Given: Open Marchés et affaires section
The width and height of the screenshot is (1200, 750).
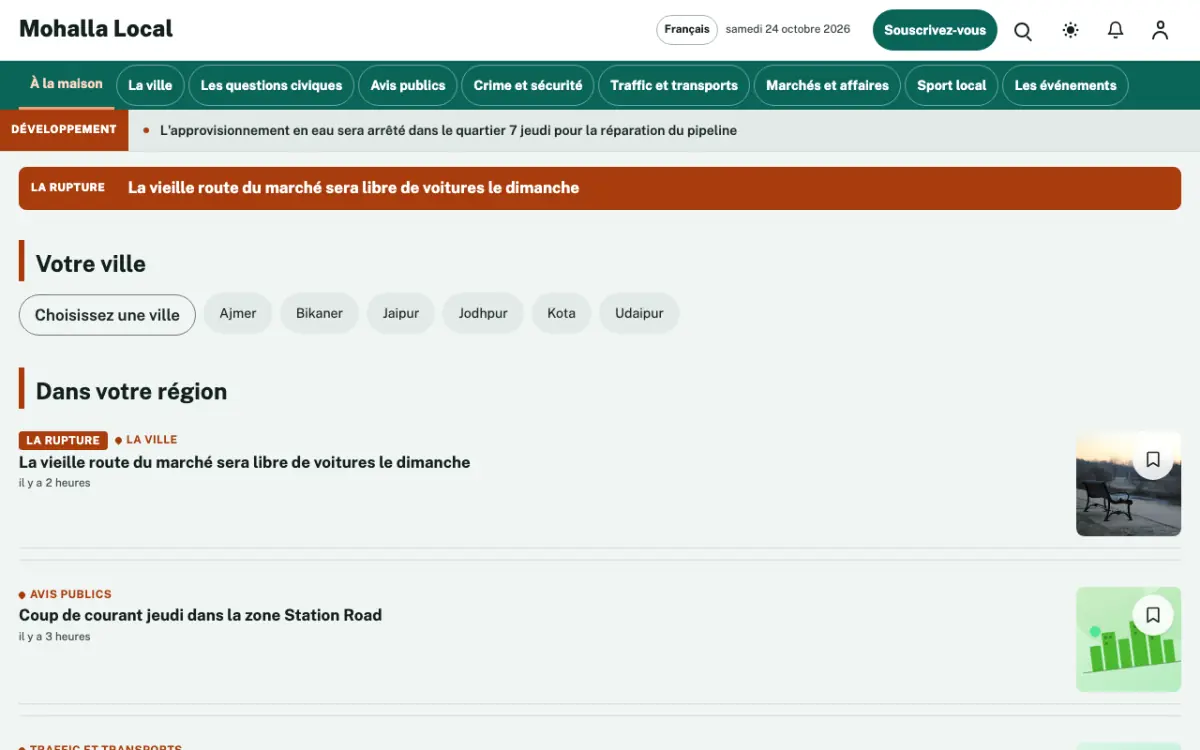Looking at the screenshot, I should pyautogui.click(x=827, y=85).
